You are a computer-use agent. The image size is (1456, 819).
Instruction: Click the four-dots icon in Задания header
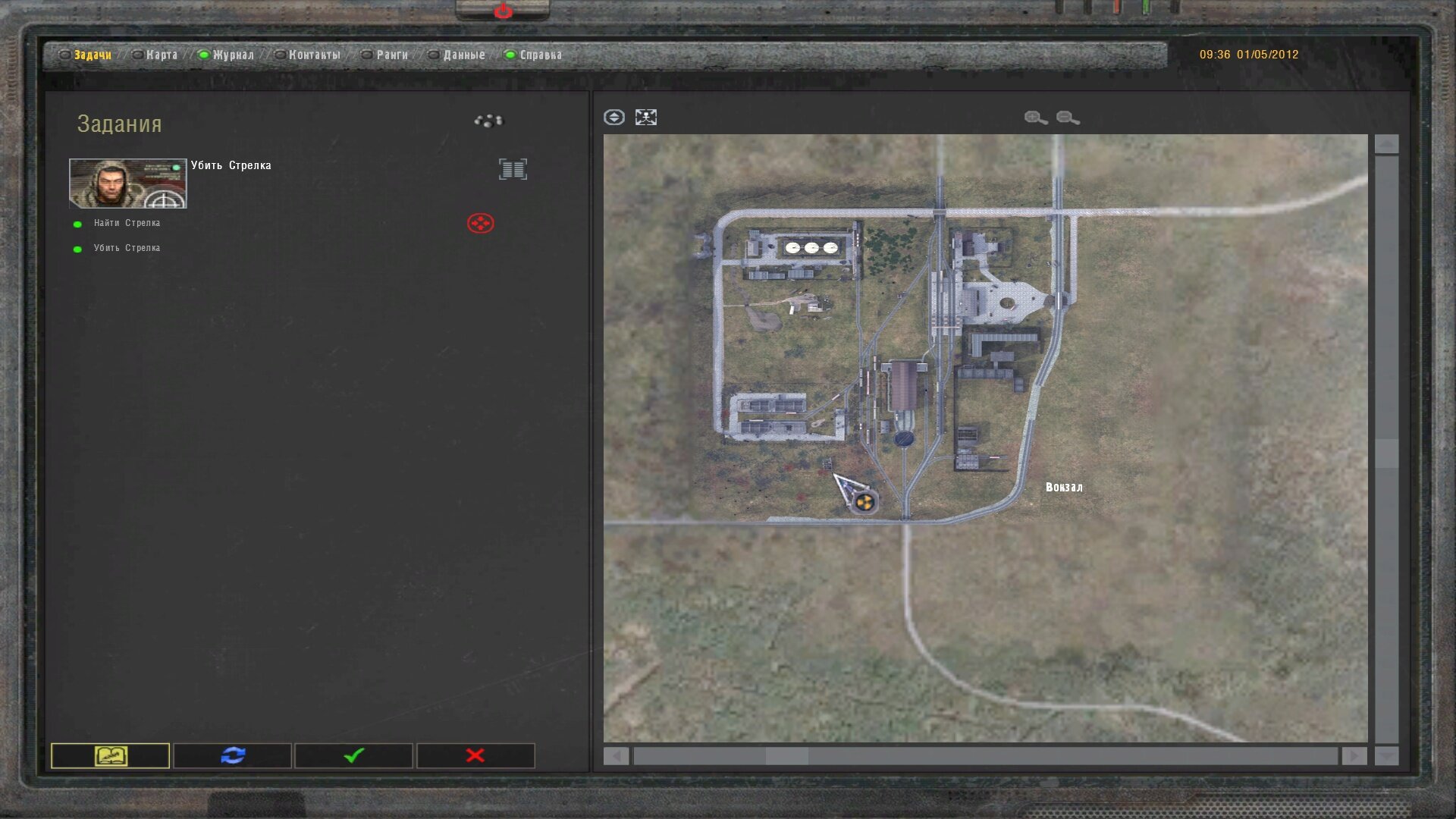point(488,121)
